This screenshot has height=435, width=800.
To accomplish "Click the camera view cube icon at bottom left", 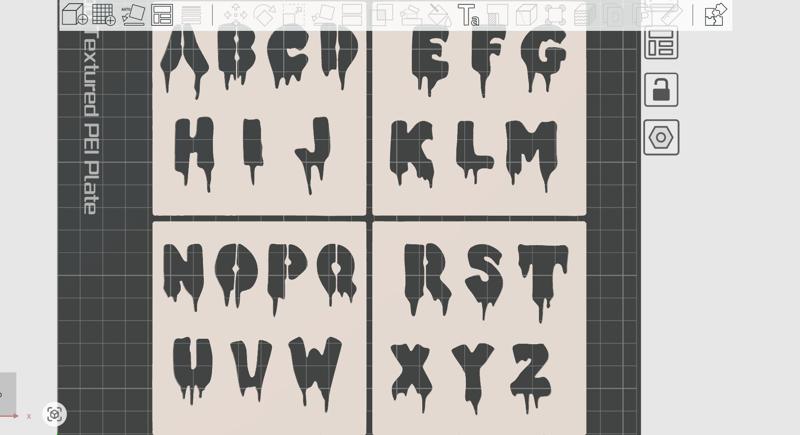I will (55, 414).
